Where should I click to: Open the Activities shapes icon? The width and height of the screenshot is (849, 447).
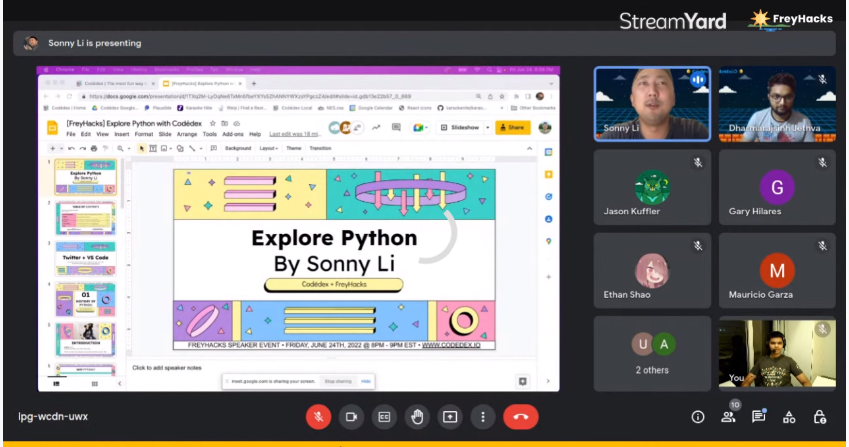click(789, 417)
